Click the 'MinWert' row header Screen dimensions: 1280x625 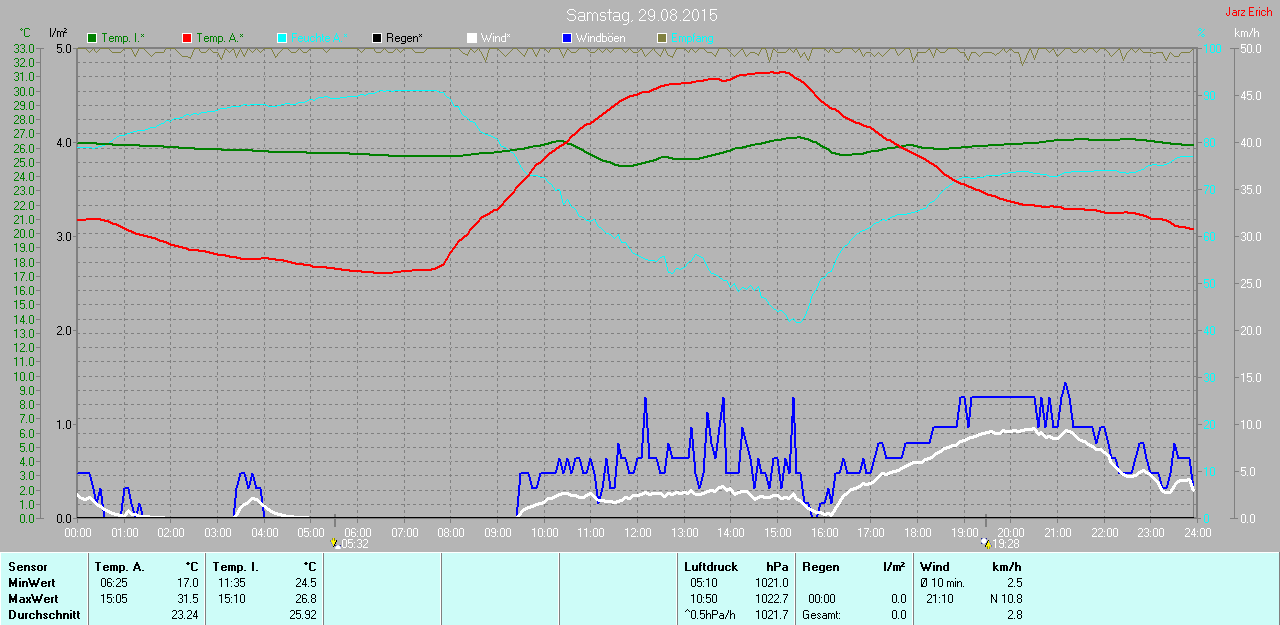tap(30, 583)
